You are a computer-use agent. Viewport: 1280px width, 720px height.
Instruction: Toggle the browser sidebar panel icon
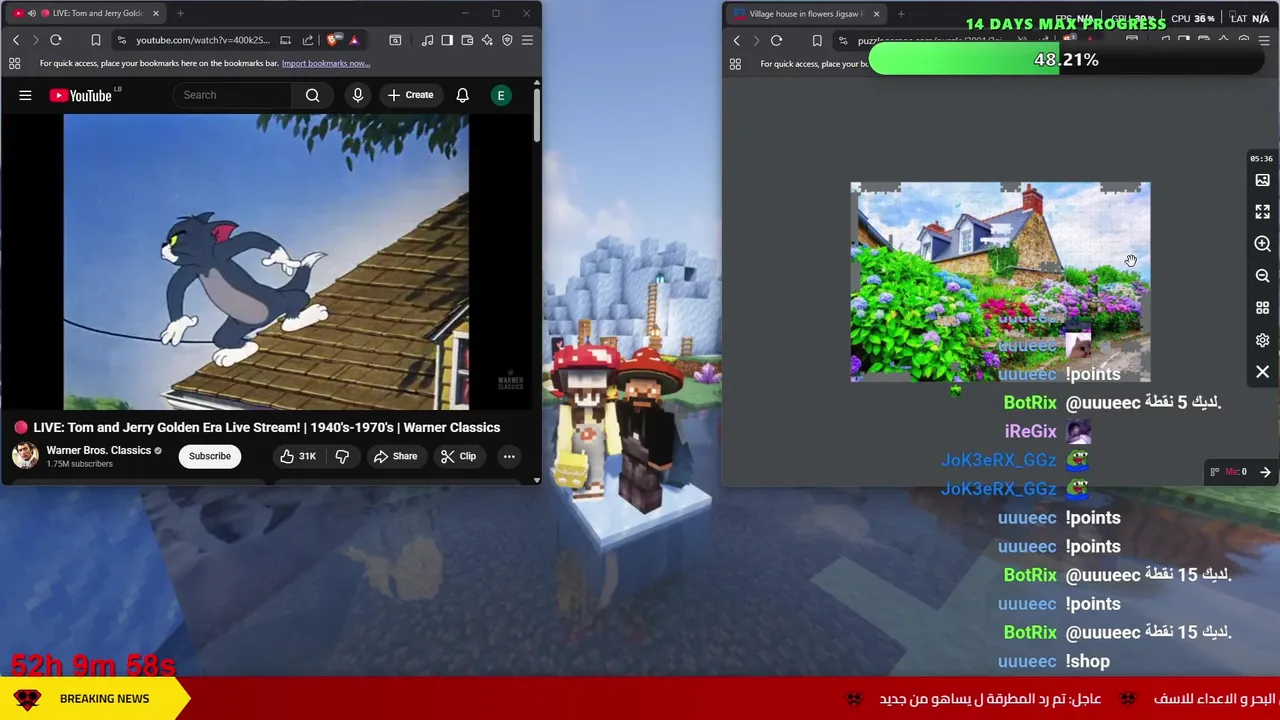click(x=447, y=40)
